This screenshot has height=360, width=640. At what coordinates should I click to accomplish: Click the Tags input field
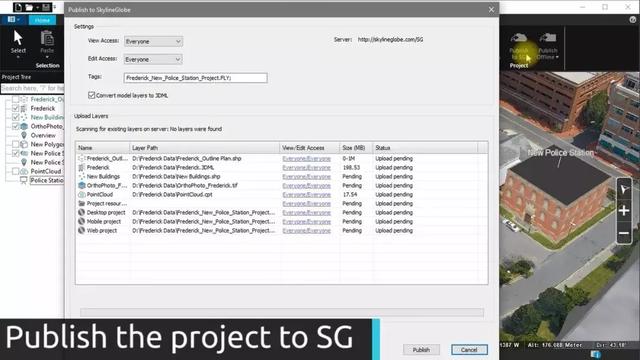coord(196,78)
